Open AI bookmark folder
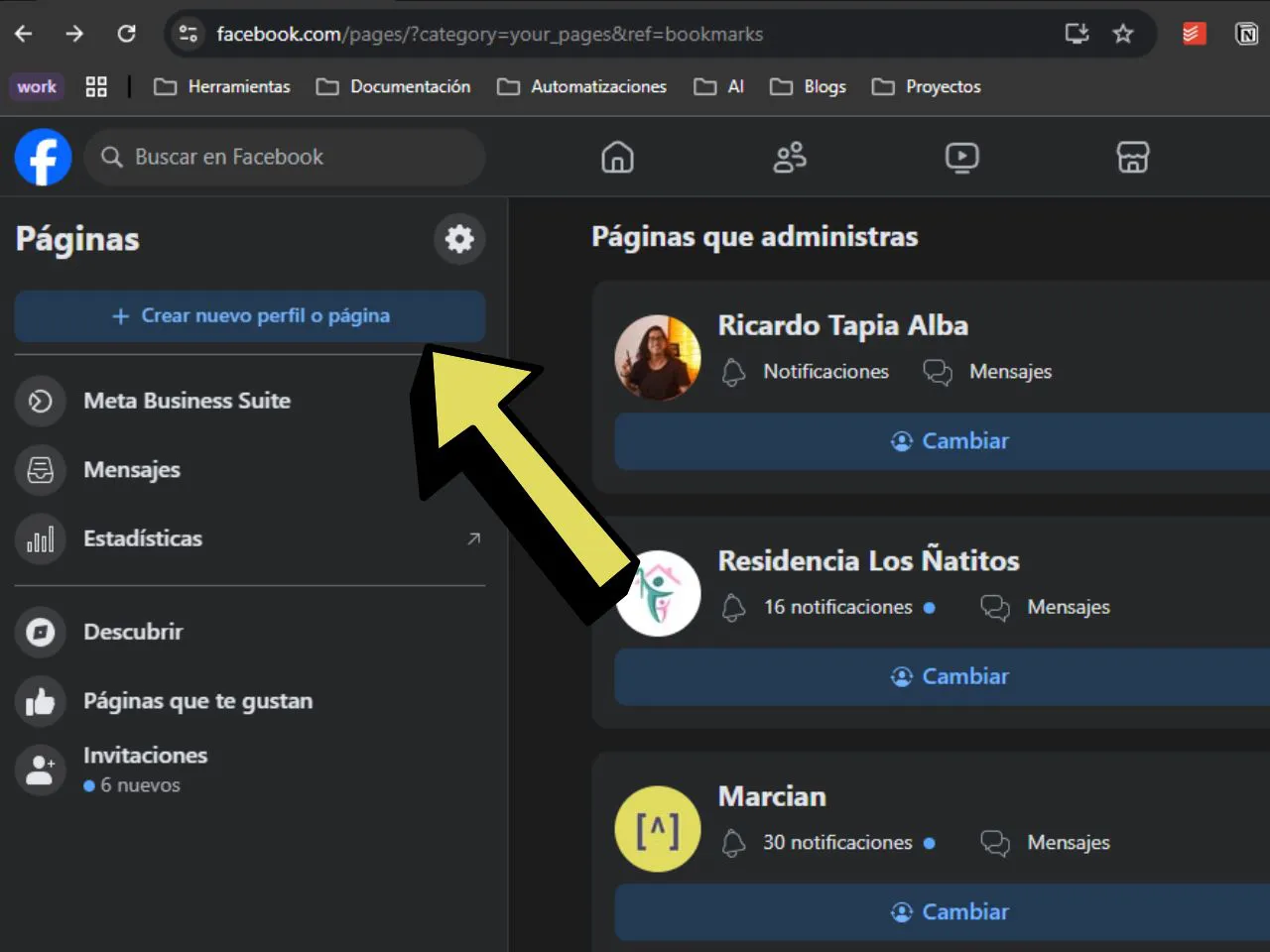1270x952 pixels. point(719,86)
